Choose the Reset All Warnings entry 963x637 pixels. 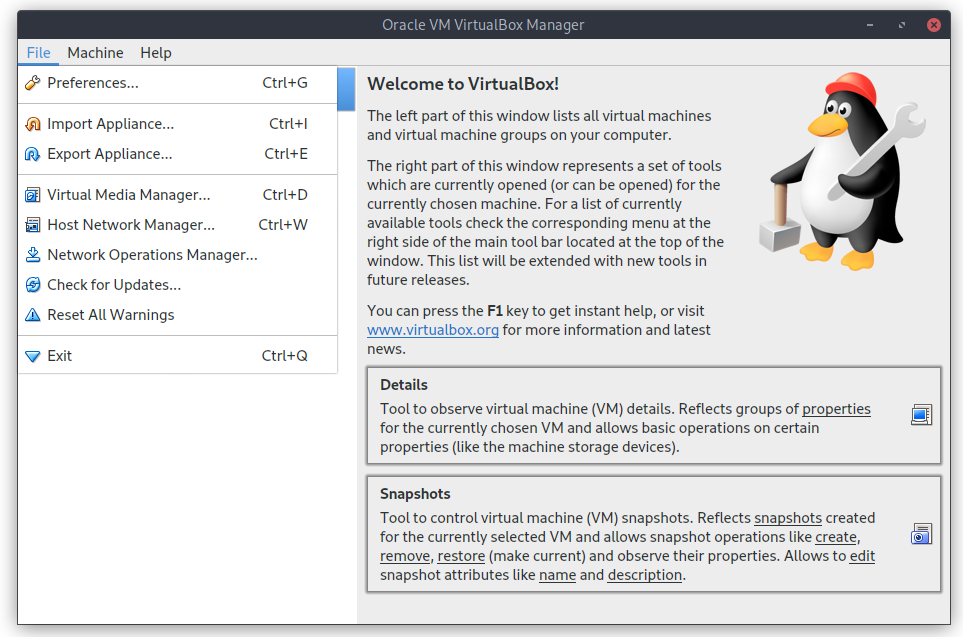pyautogui.click(x=177, y=315)
